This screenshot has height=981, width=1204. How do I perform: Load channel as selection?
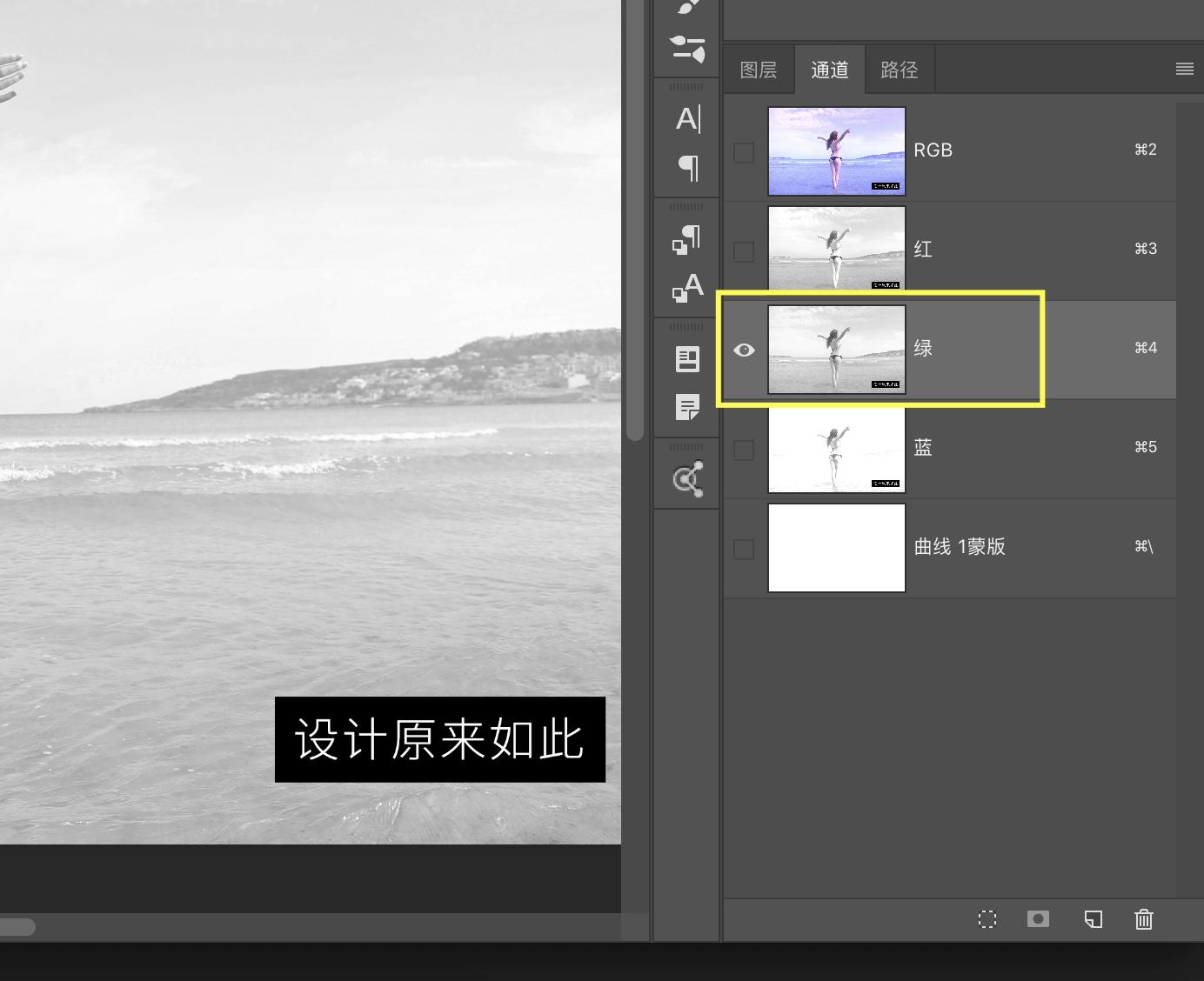[987, 919]
